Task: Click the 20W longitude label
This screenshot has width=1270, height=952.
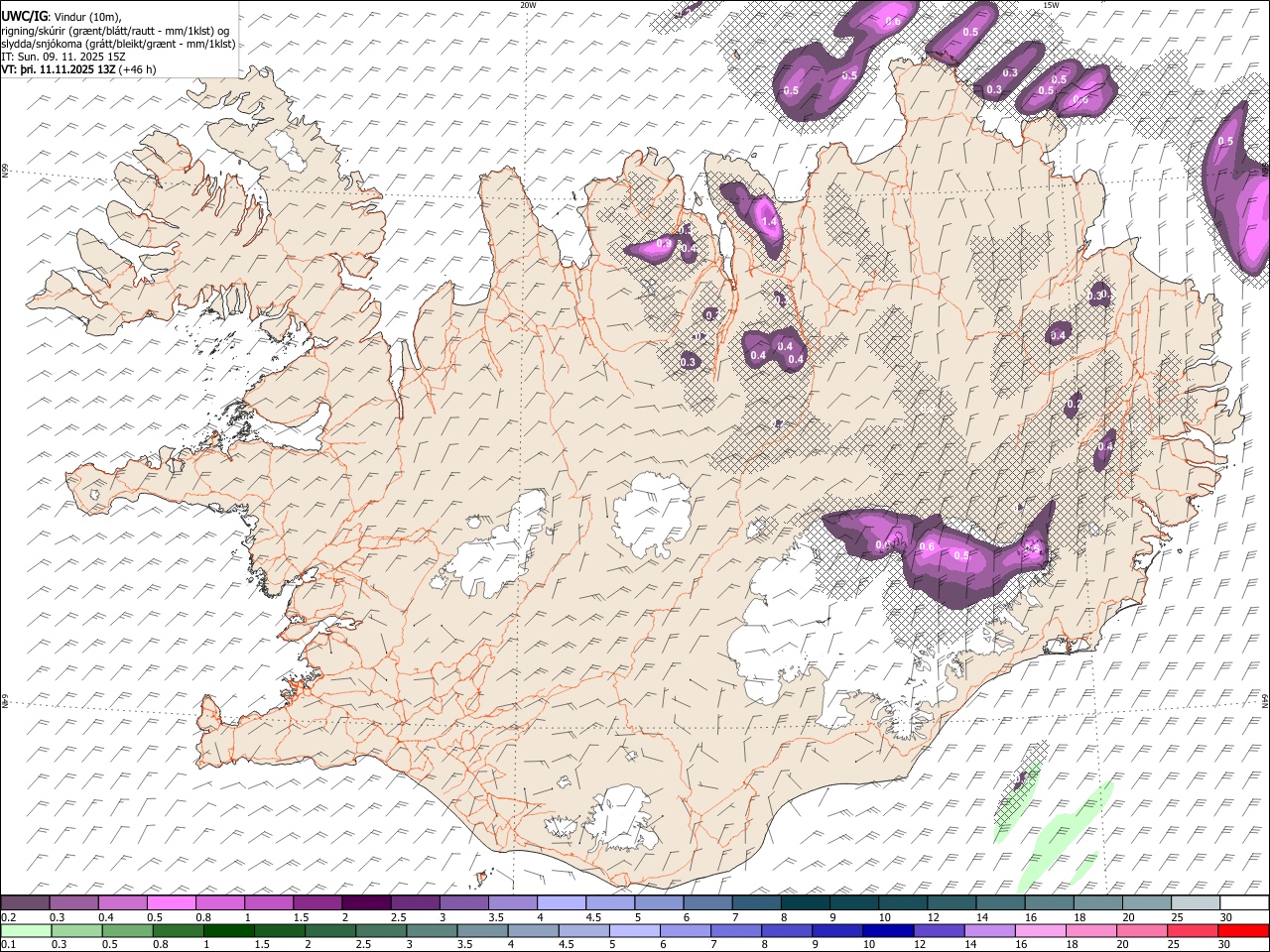Action: tap(528, 5)
